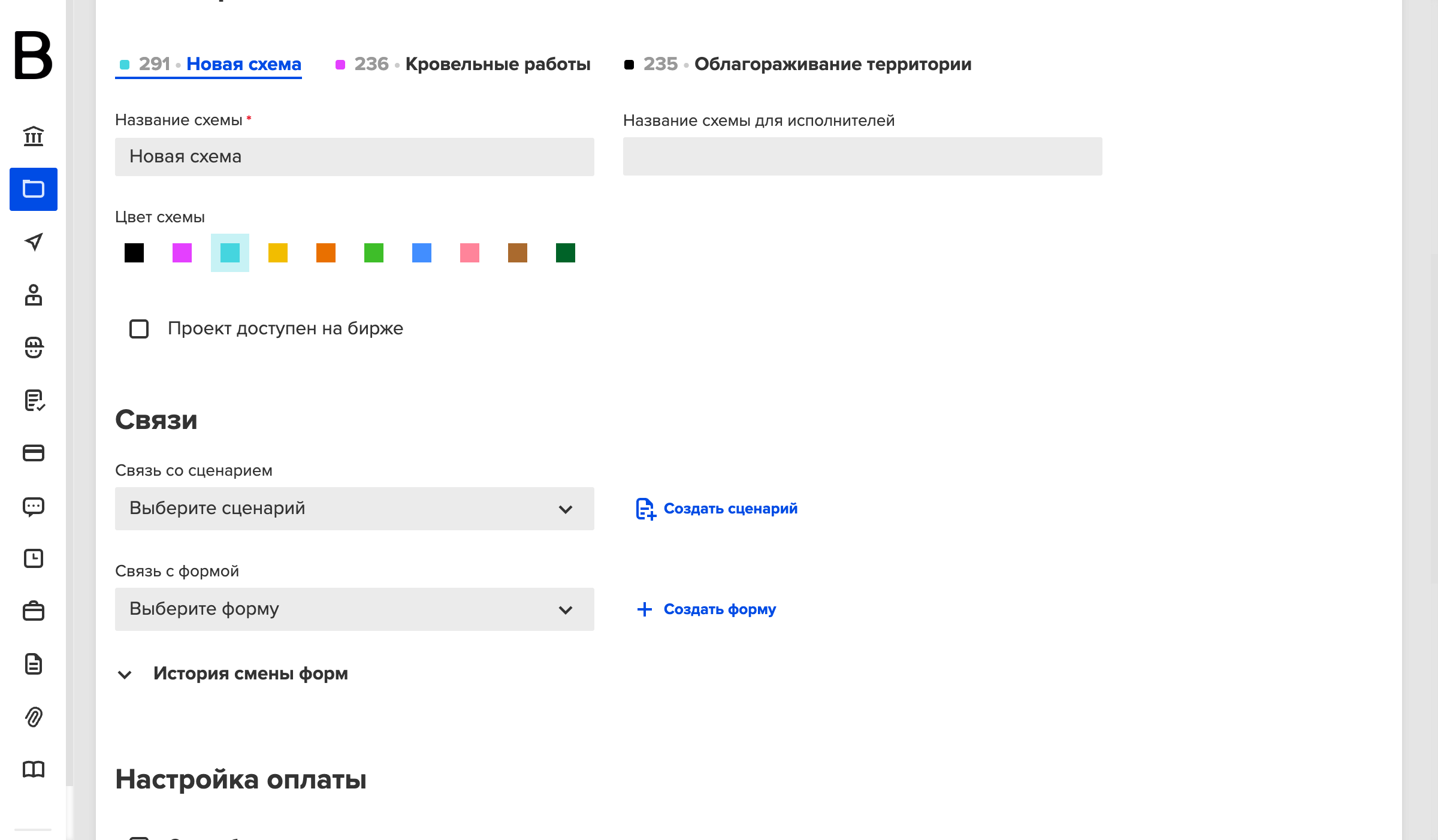Click the paper plane sidebar icon
1438x840 pixels.
(x=34, y=241)
